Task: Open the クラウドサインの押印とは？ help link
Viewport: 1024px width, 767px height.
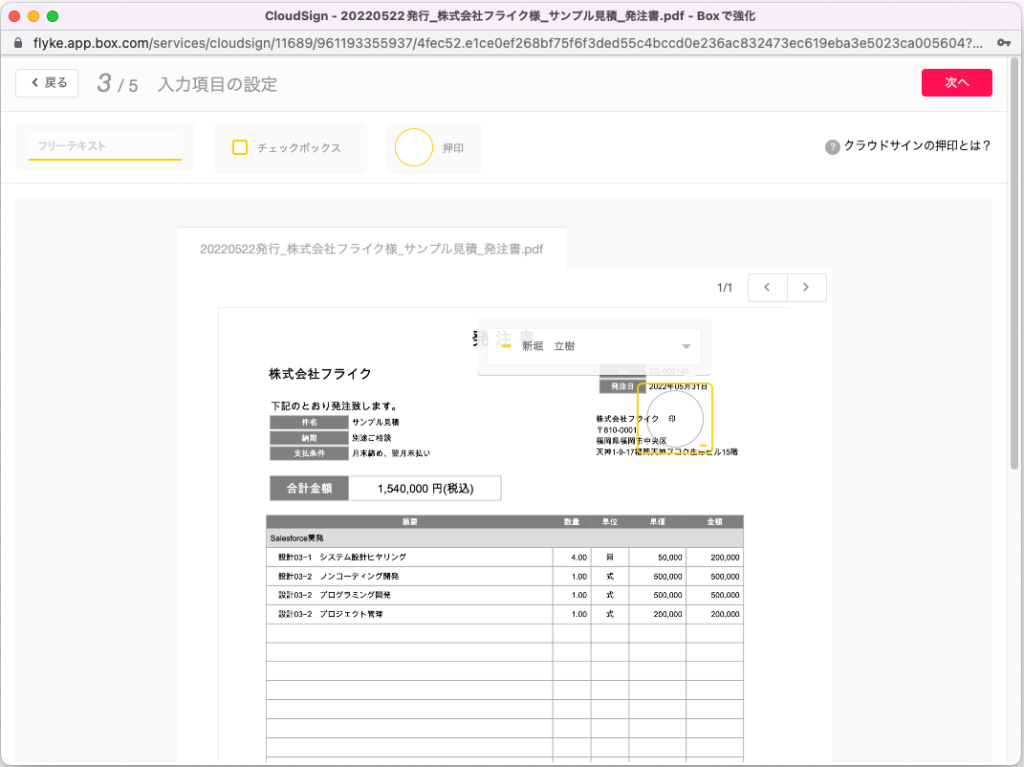Action: (917, 146)
